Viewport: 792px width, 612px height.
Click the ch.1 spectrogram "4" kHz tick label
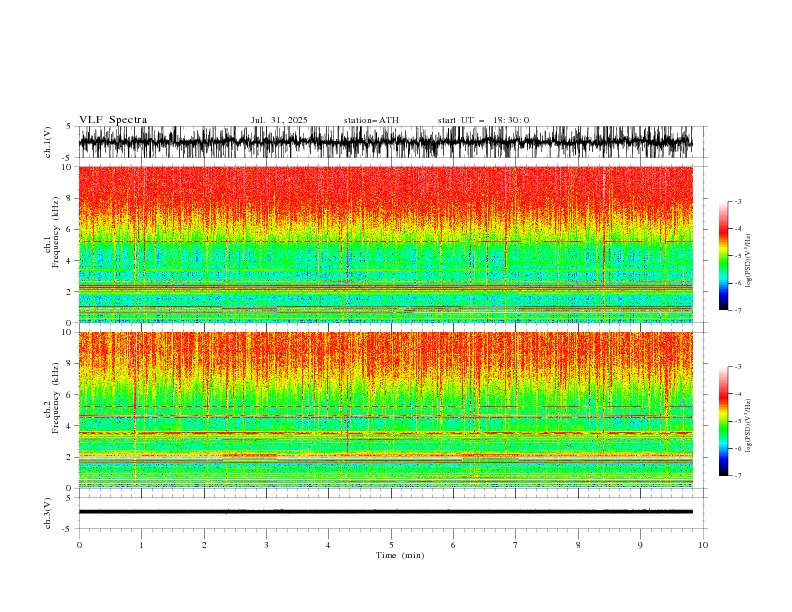tap(70, 261)
